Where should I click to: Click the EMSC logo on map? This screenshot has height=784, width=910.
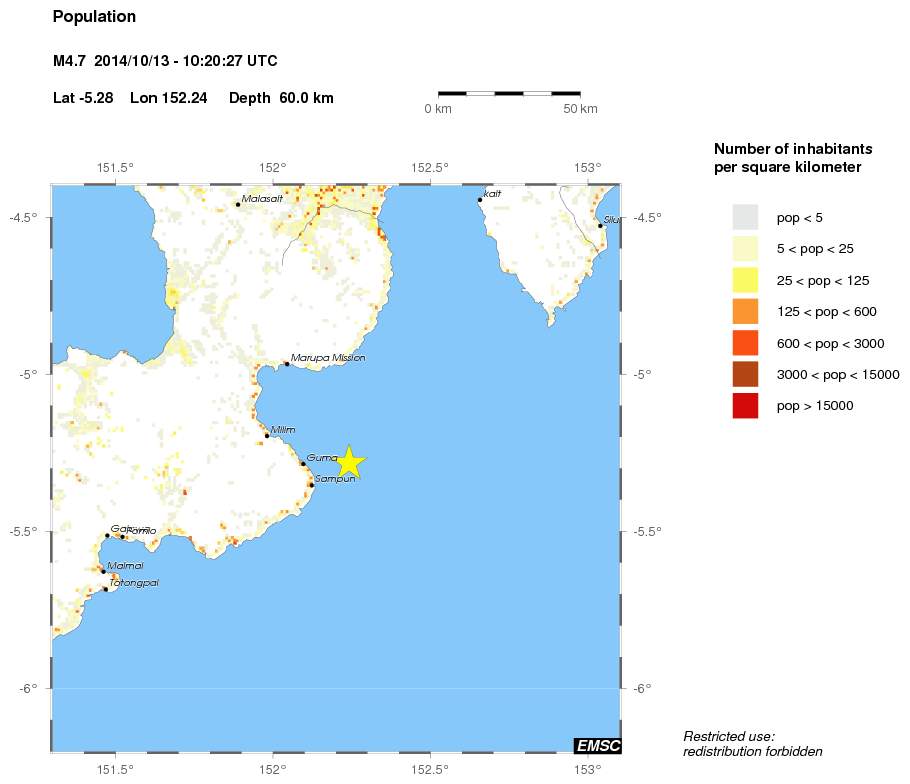pyautogui.click(x=598, y=745)
